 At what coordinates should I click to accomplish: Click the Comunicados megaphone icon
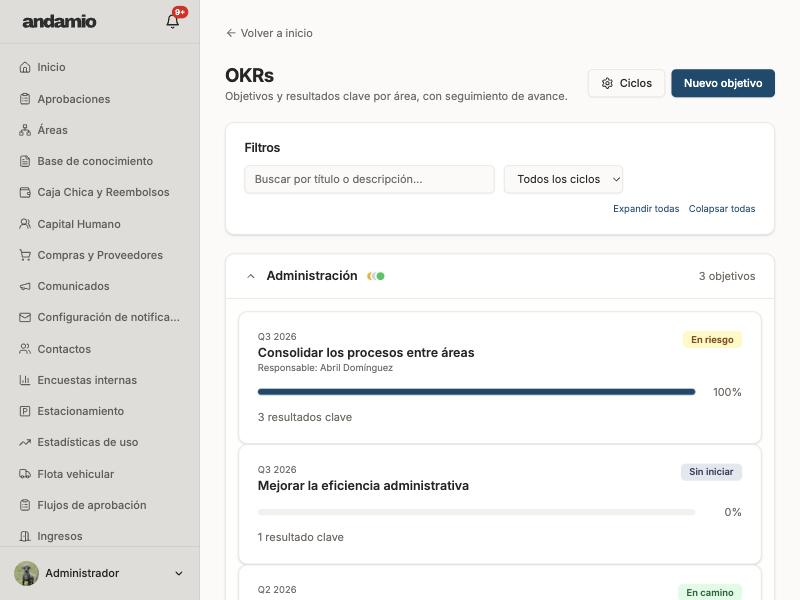point(25,286)
